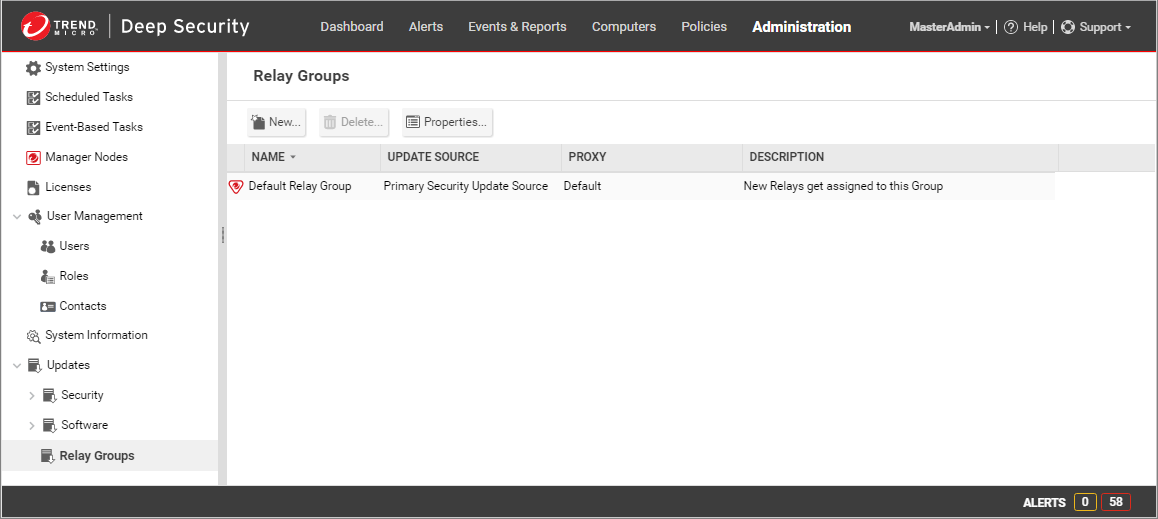This screenshot has height=519, width=1158.
Task: Click the red alerts count 58
Action: (x=1116, y=502)
